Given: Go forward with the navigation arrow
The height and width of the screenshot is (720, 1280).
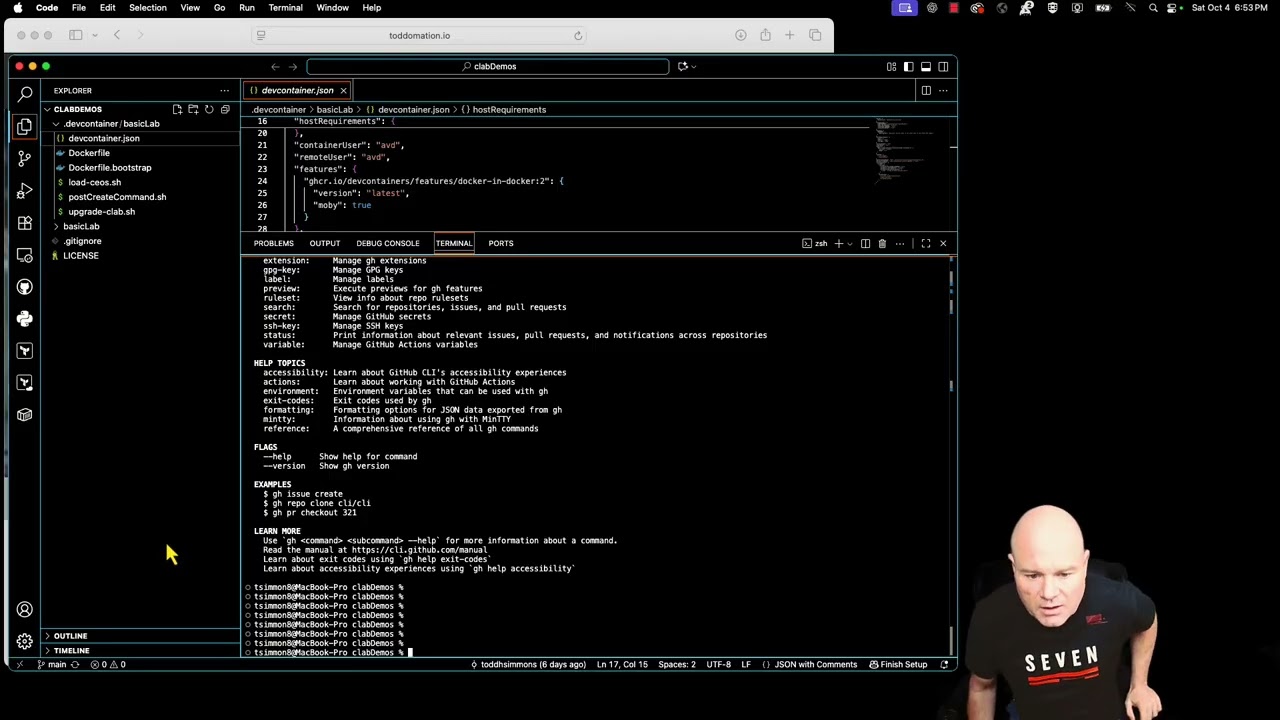Looking at the screenshot, I should [293, 66].
